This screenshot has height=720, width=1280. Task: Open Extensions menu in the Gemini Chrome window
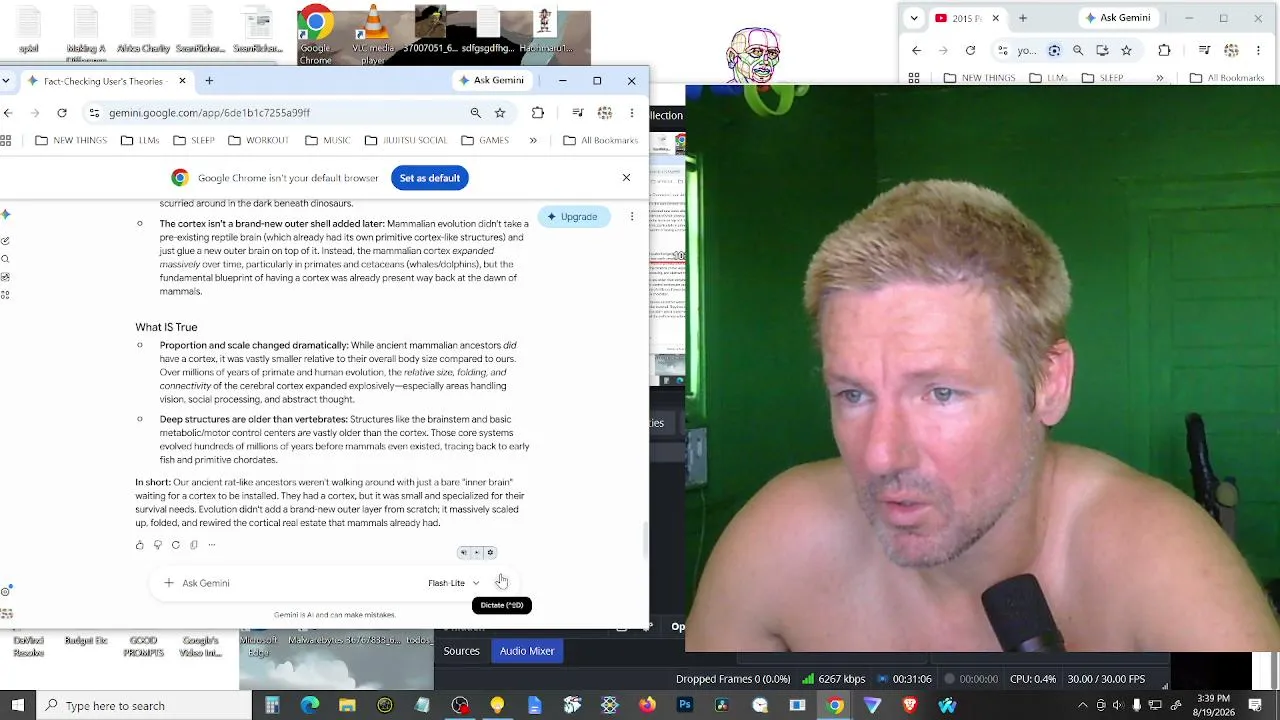[538, 113]
